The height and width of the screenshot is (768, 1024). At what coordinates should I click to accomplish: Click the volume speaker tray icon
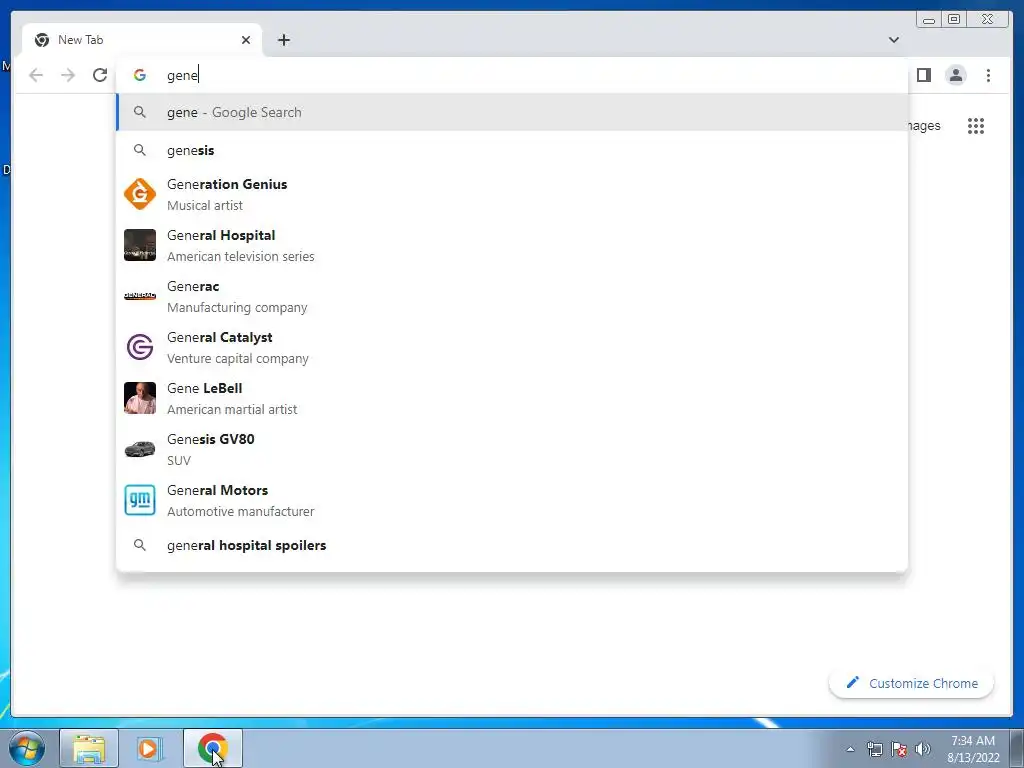923,749
